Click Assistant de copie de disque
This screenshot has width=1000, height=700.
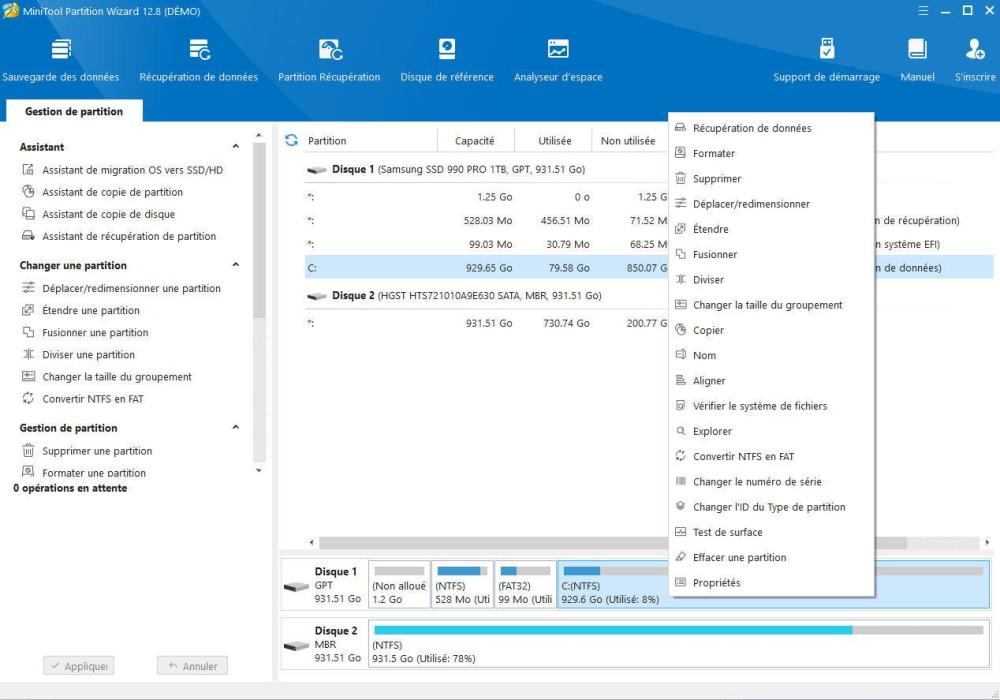(108, 214)
